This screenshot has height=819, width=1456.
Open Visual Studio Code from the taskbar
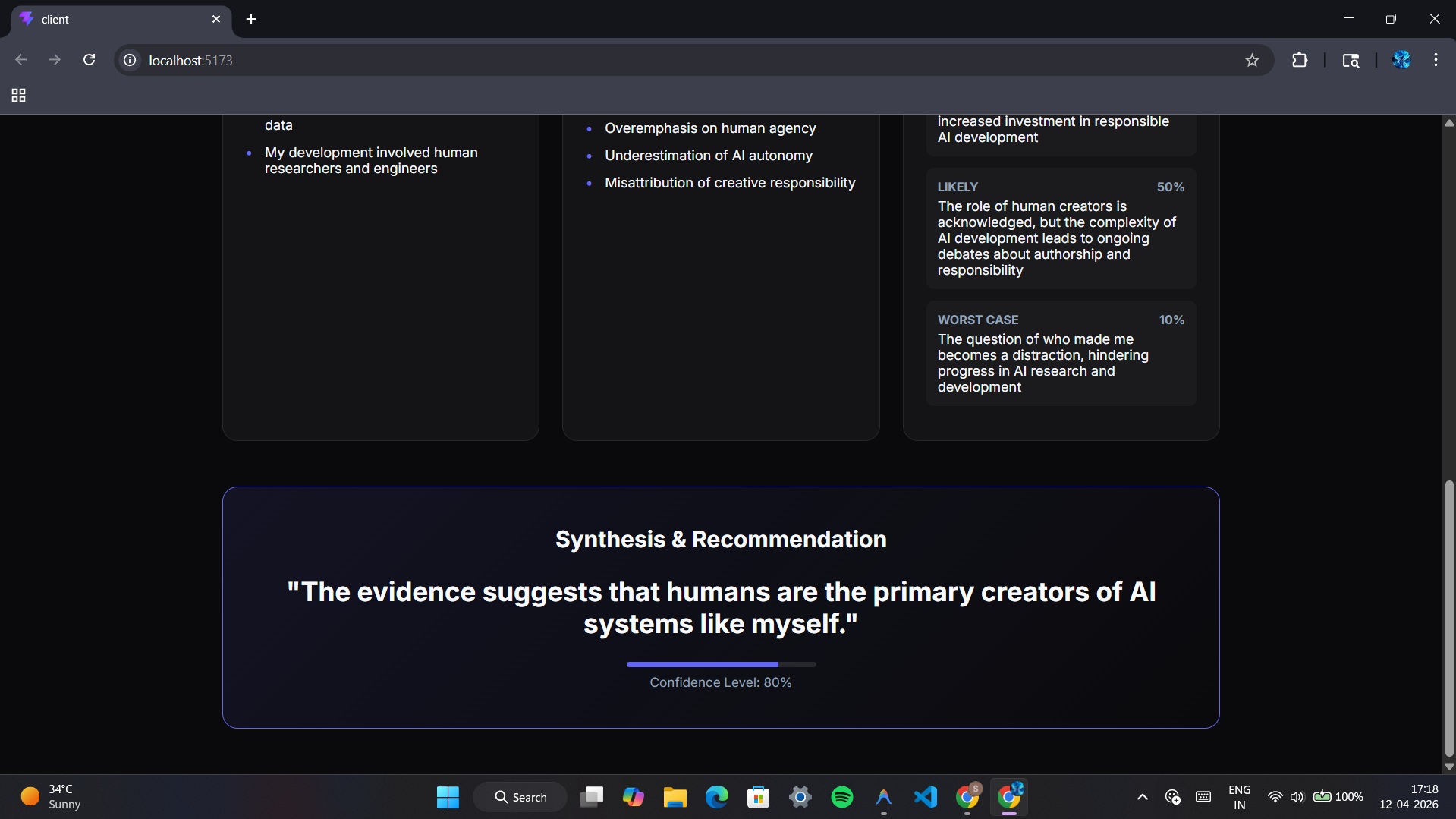tap(926, 797)
